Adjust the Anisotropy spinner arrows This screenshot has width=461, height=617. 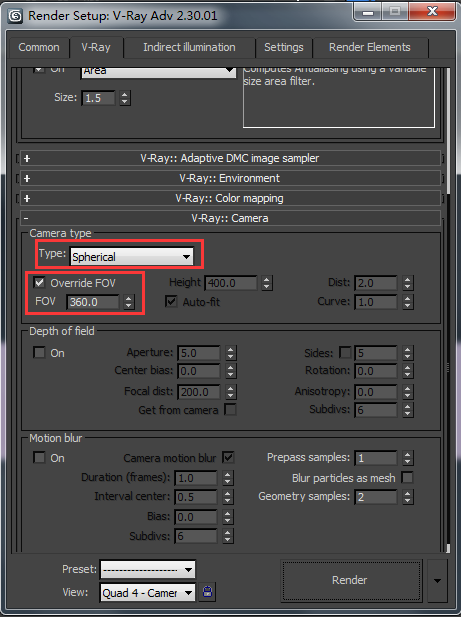click(408, 392)
